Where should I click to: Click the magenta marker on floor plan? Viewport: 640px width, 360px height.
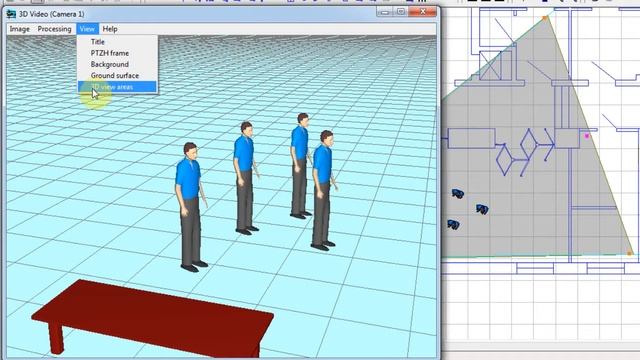(x=587, y=136)
